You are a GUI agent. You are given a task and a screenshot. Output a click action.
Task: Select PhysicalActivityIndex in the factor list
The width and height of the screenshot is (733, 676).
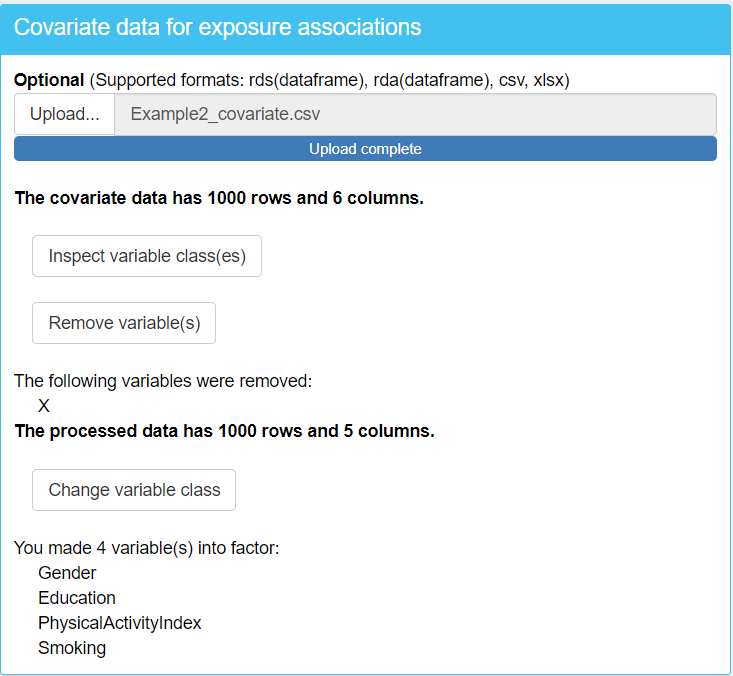120,623
